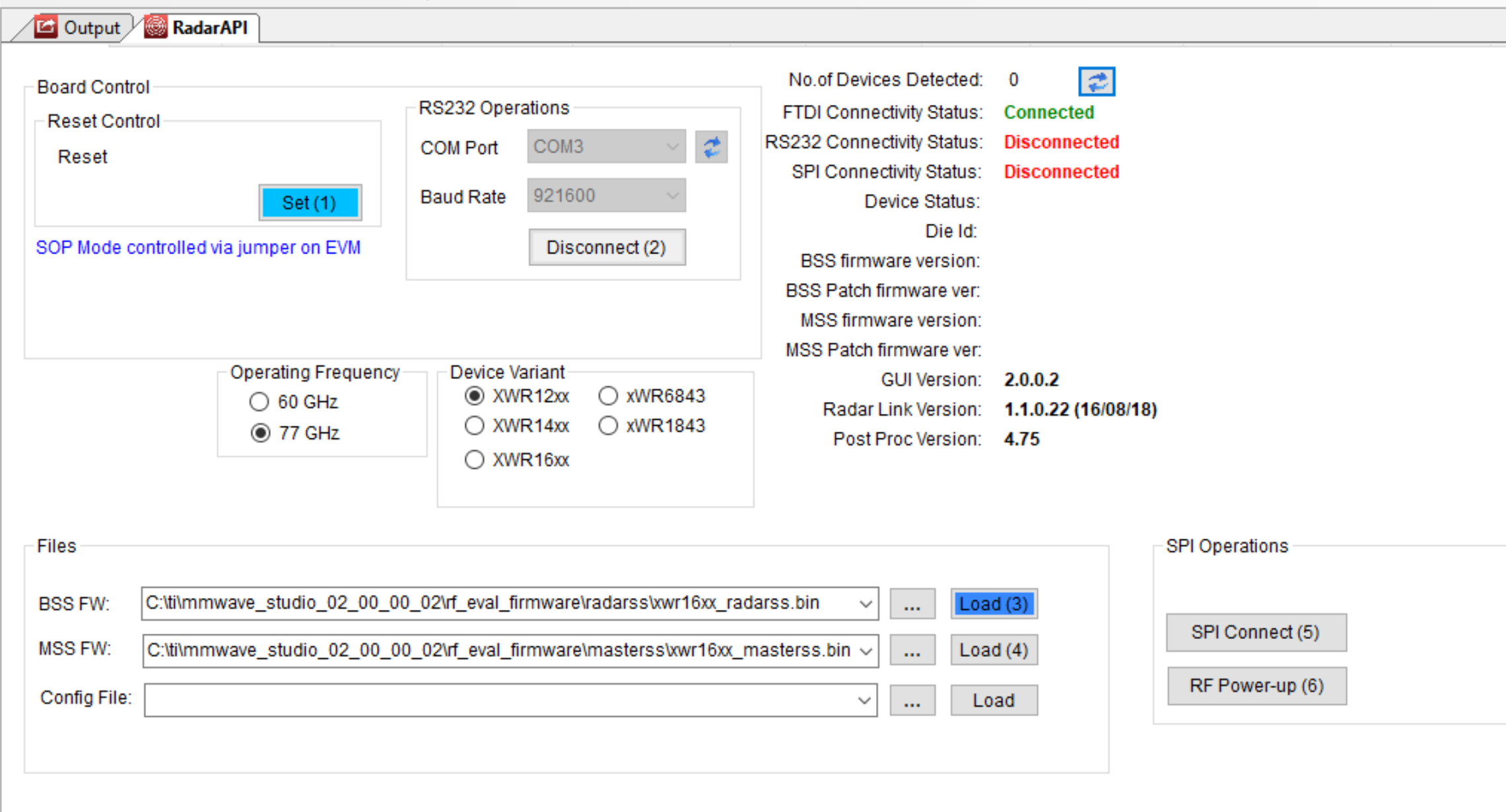Click Disconnect (2) for RS232

click(607, 248)
